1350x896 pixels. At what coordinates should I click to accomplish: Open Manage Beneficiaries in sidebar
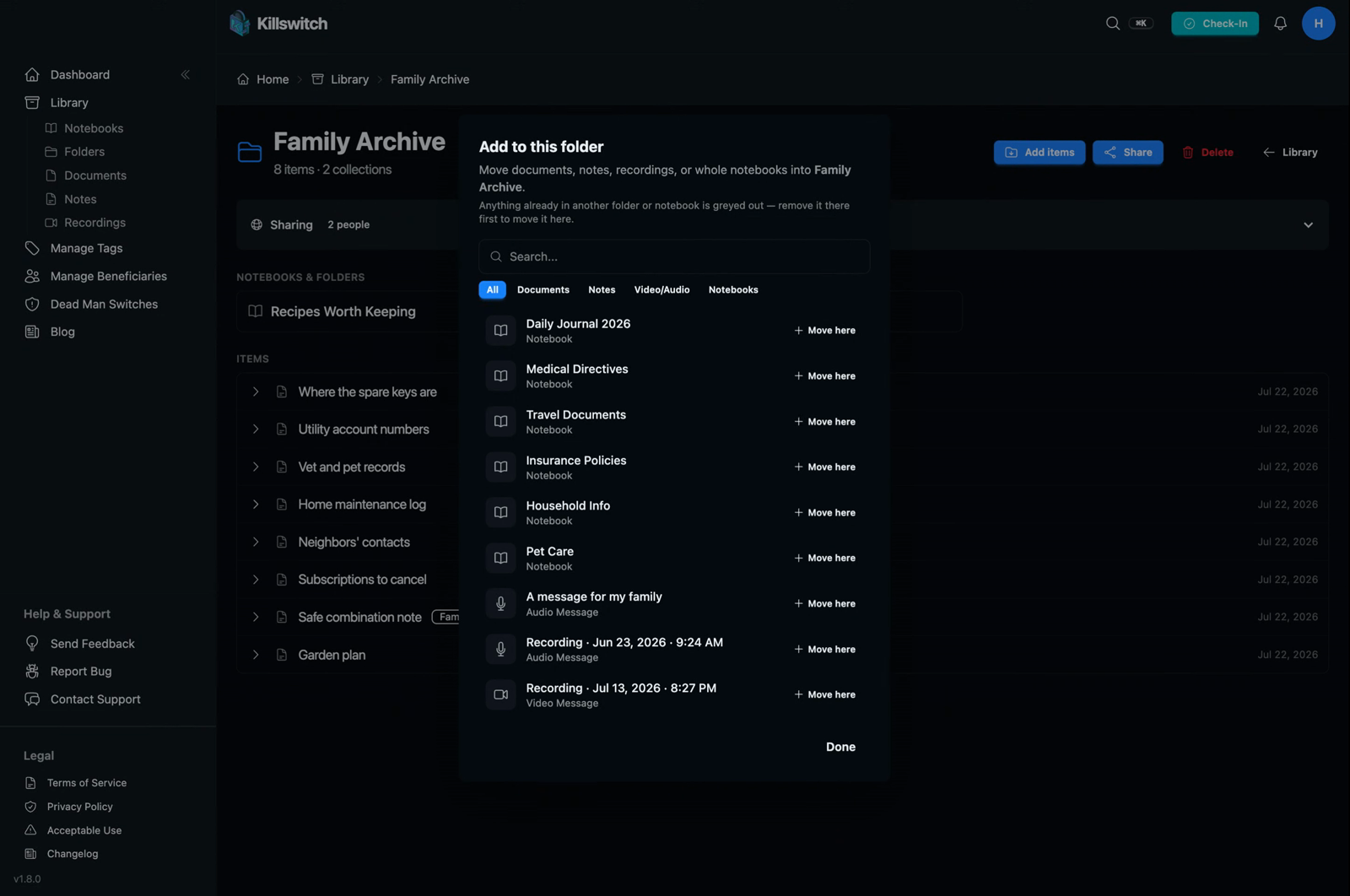click(x=108, y=276)
